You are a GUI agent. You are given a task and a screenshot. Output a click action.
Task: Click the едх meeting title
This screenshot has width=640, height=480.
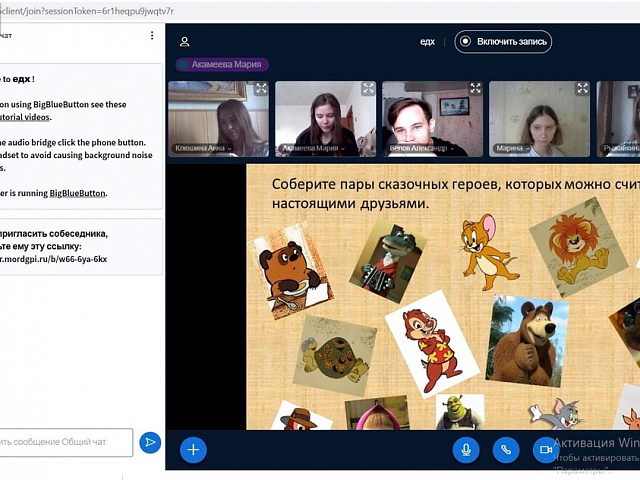click(427, 42)
